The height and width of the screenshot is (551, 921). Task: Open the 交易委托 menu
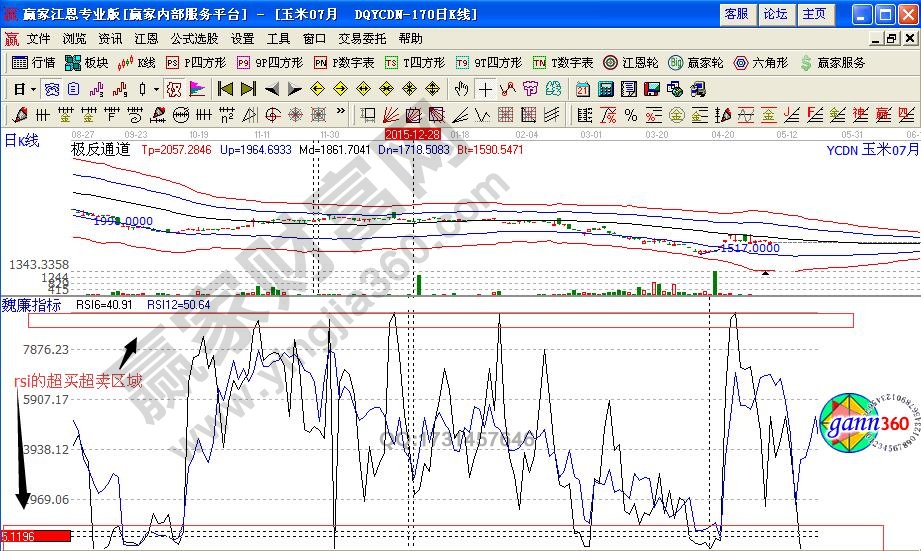click(x=361, y=39)
